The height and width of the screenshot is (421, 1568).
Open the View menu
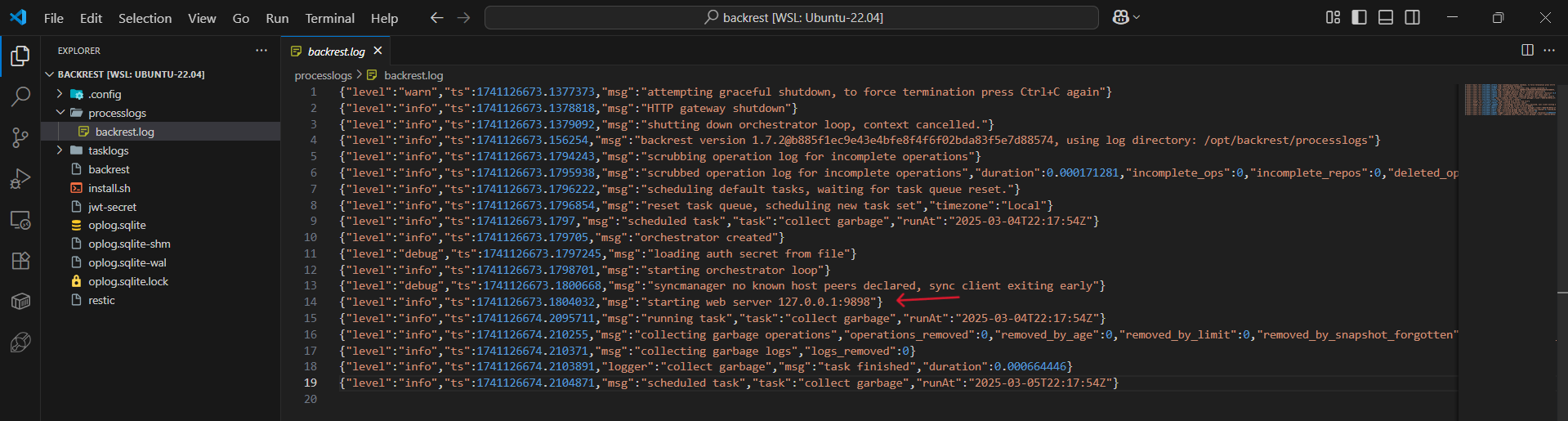[202, 18]
